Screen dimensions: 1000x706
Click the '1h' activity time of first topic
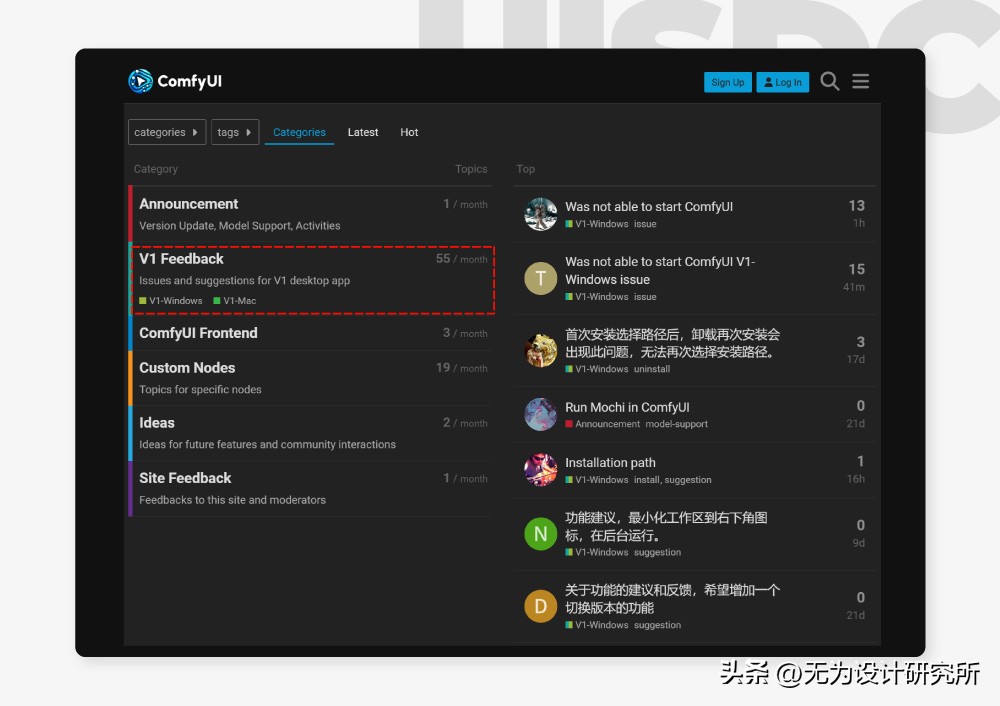coord(858,223)
